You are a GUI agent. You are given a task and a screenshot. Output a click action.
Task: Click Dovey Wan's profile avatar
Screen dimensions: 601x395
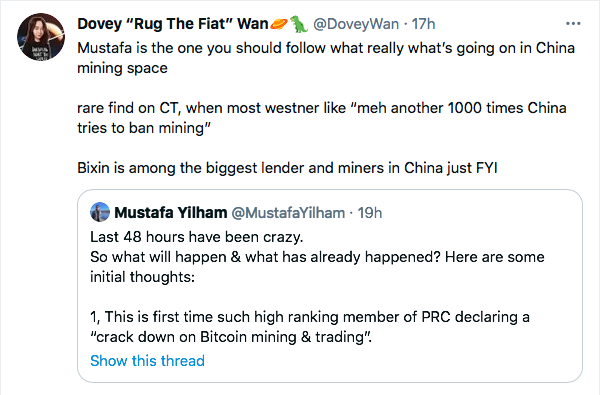(41, 37)
